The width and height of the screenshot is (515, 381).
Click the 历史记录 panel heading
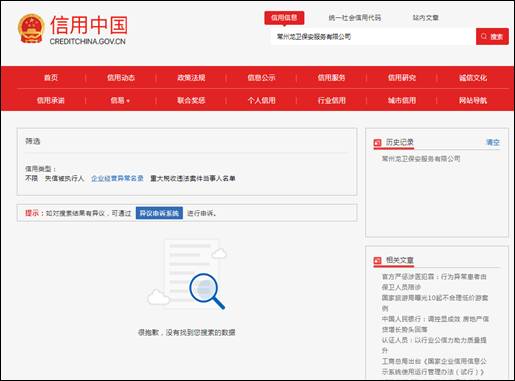click(400, 142)
